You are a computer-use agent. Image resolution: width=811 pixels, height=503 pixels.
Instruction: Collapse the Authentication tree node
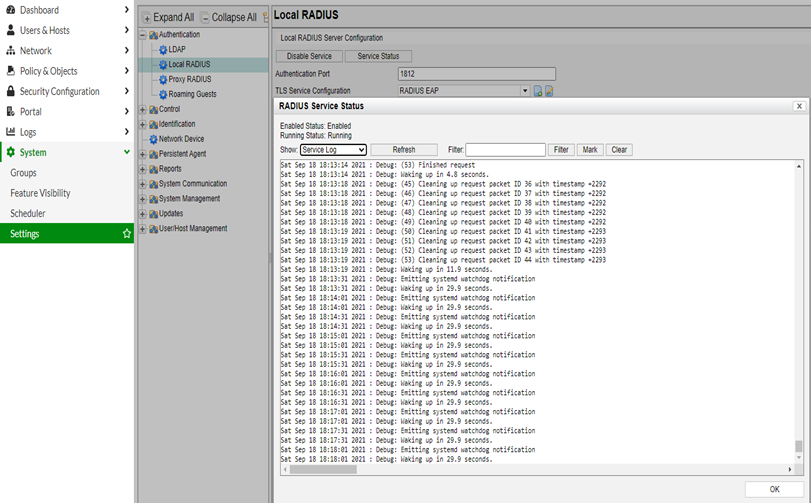pos(143,35)
